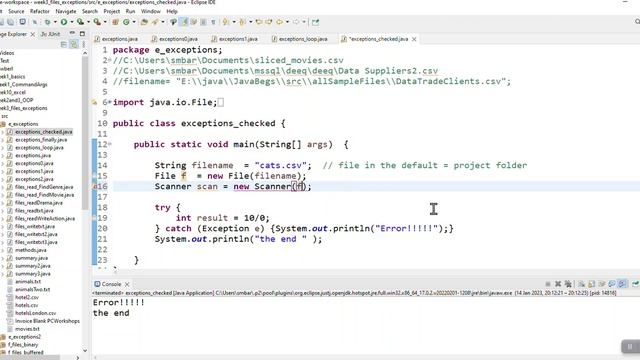
Task: Expand the folded imports on line 6
Action: pos(110,102)
